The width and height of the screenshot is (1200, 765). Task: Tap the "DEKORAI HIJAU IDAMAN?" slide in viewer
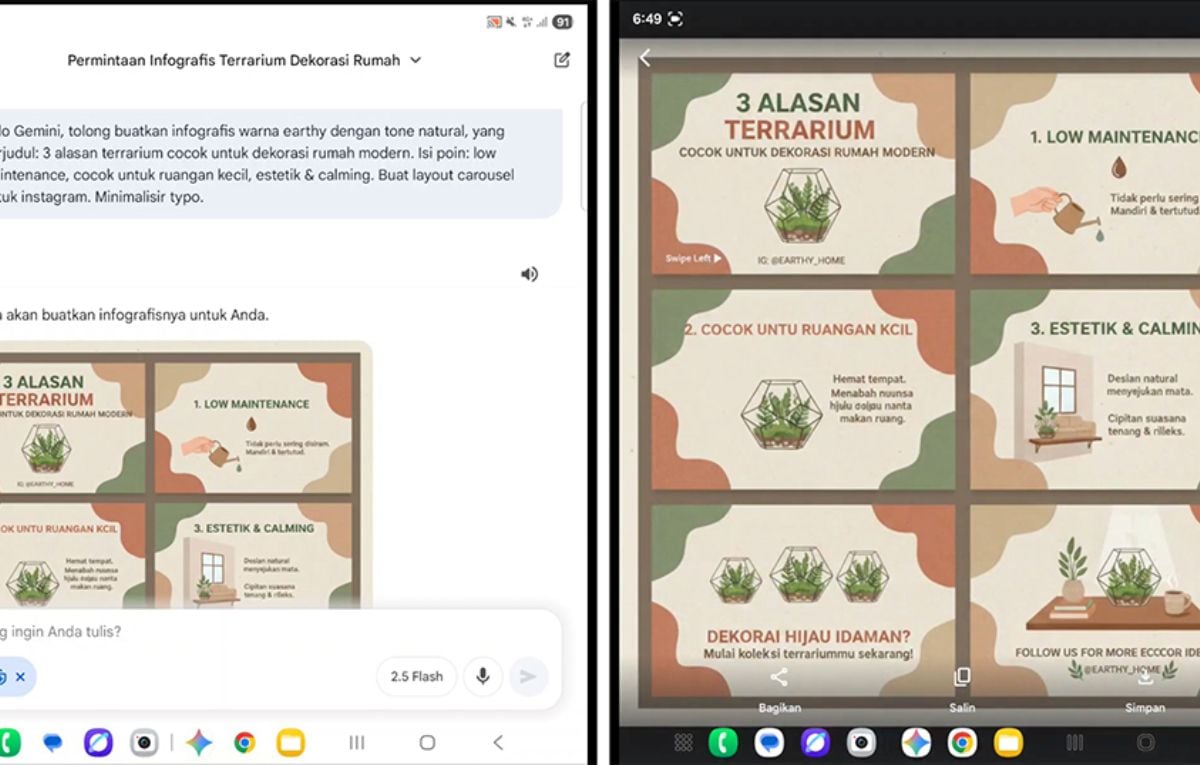click(803, 601)
